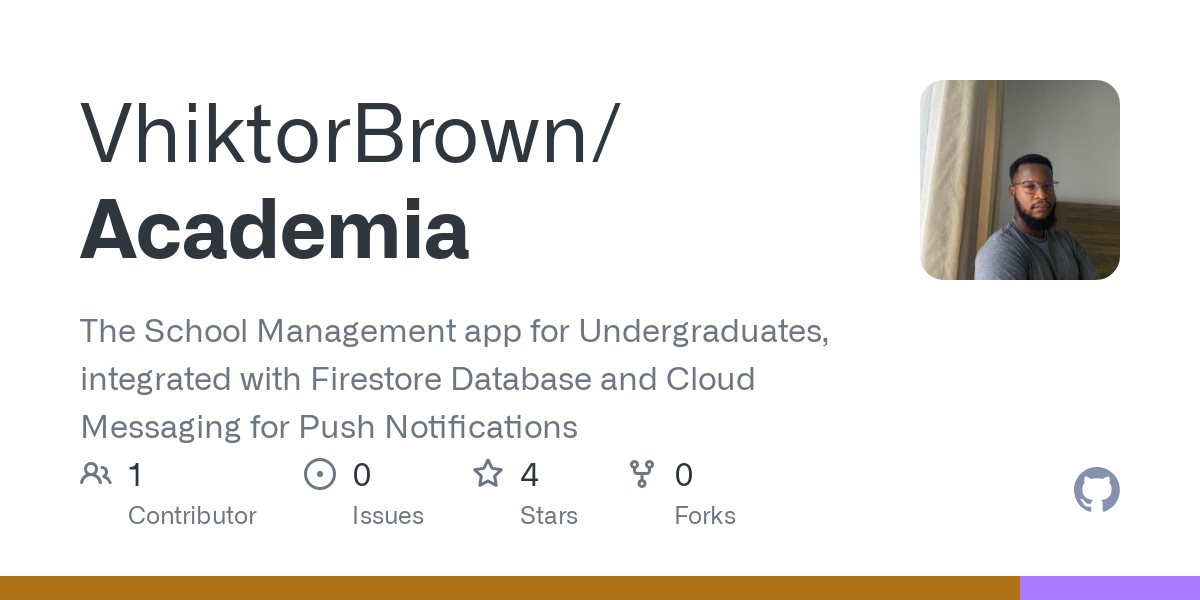Select the Forks label

[x=705, y=516]
